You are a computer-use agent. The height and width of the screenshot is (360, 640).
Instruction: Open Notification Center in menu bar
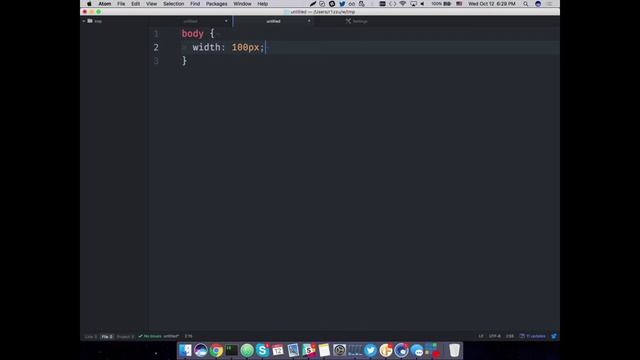(x=550, y=4)
